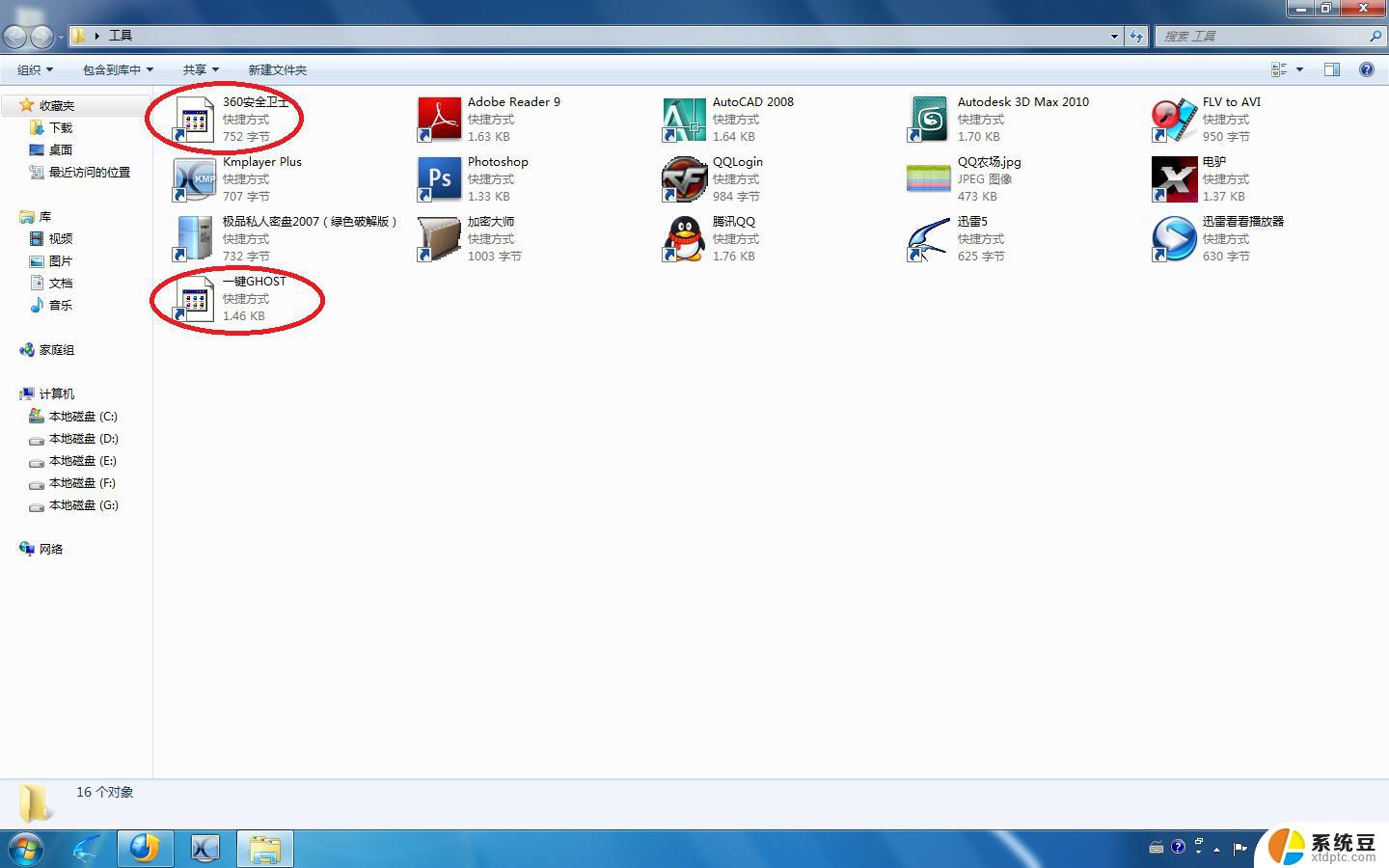Select 库 in the navigation pane

[45, 217]
